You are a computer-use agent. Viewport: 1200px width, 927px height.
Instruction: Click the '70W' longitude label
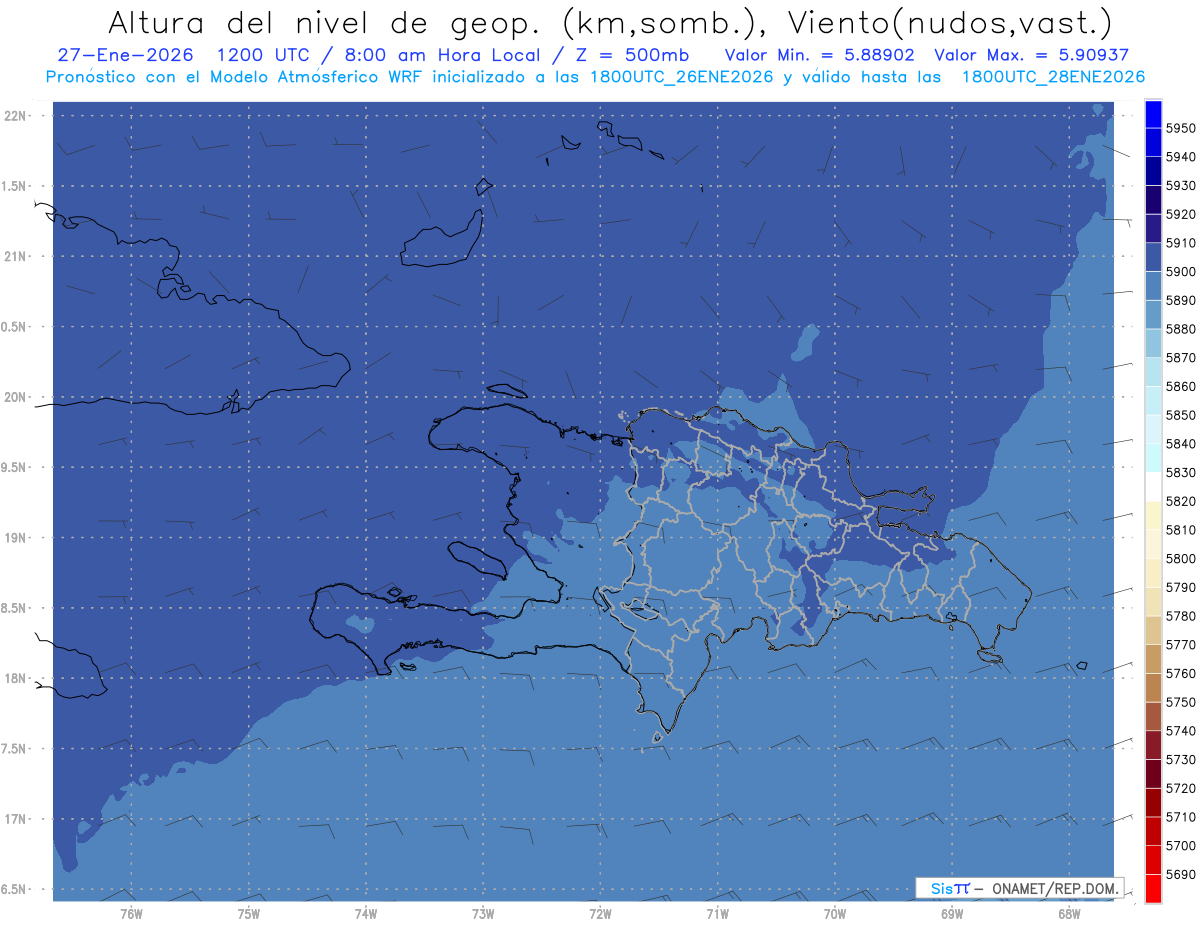click(834, 913)
